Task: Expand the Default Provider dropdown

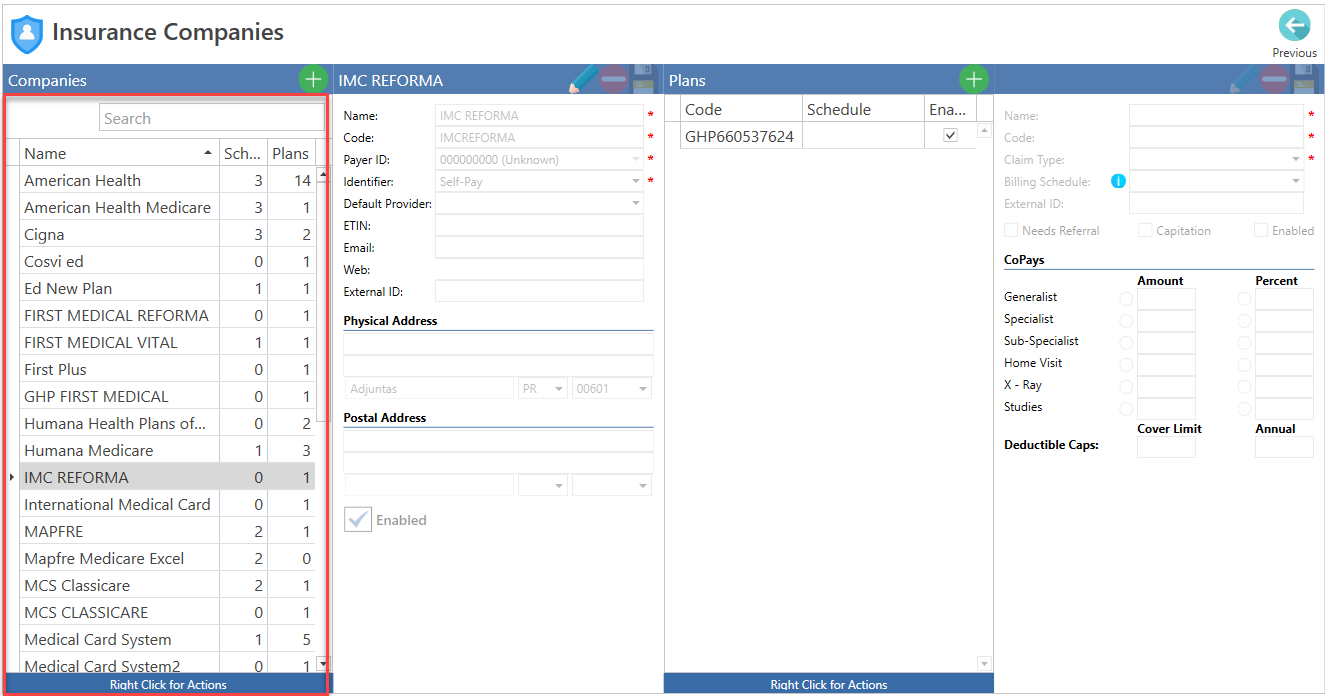Action: tap(635, 203)
